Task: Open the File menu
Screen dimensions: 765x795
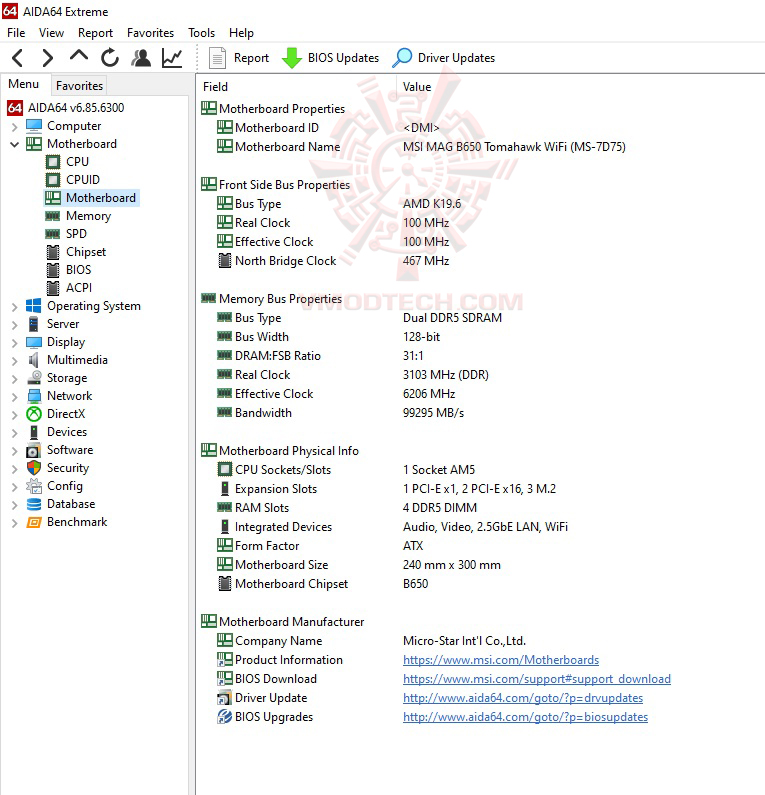Action: pos(16,33)
